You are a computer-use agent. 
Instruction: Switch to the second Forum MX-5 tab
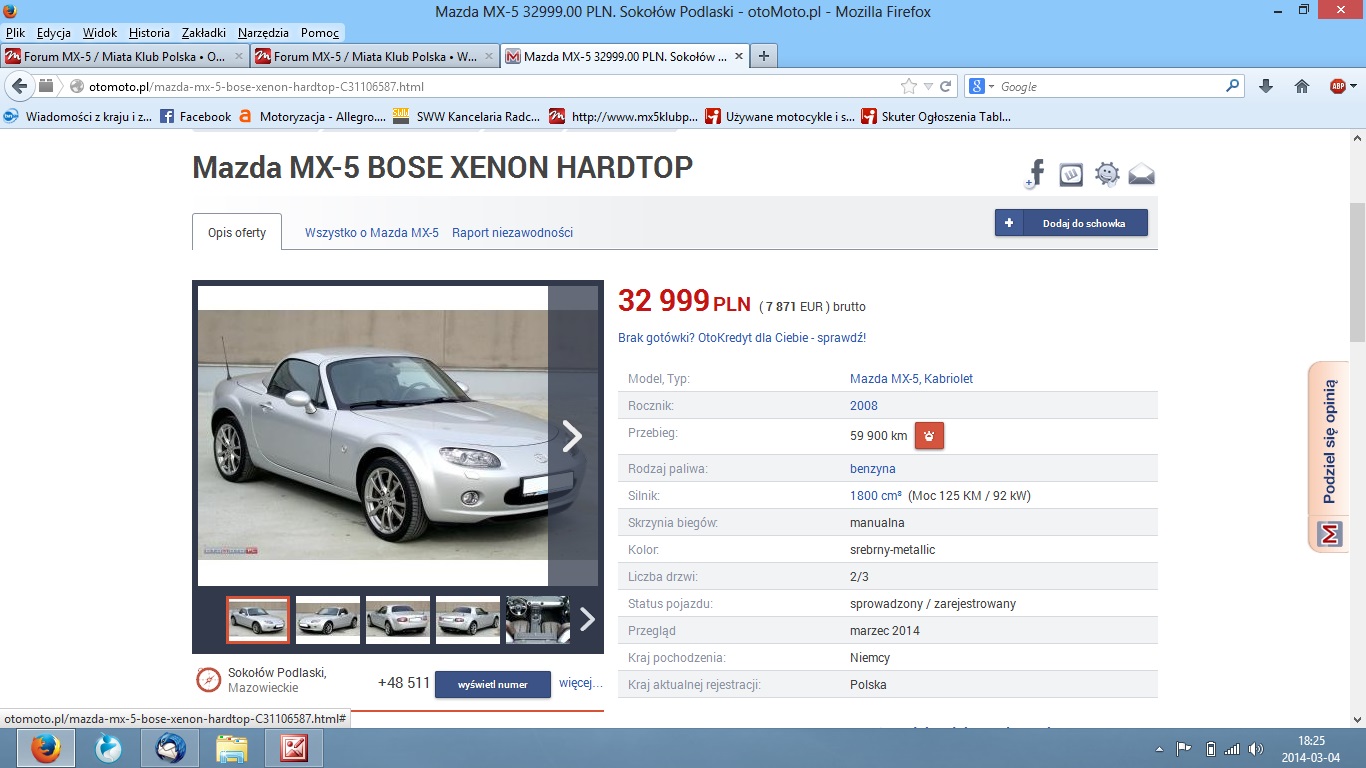pyautogui.click(x=375, y=56)
